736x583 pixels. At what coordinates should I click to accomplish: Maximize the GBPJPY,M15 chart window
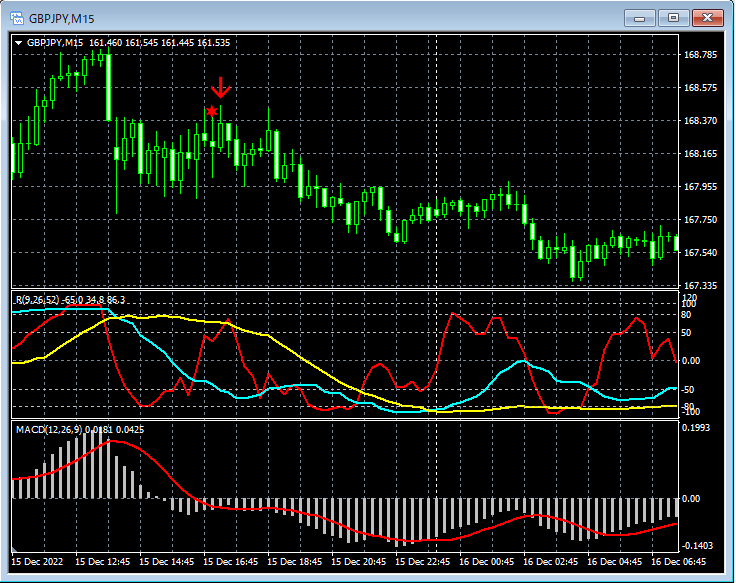click(674, 18)
